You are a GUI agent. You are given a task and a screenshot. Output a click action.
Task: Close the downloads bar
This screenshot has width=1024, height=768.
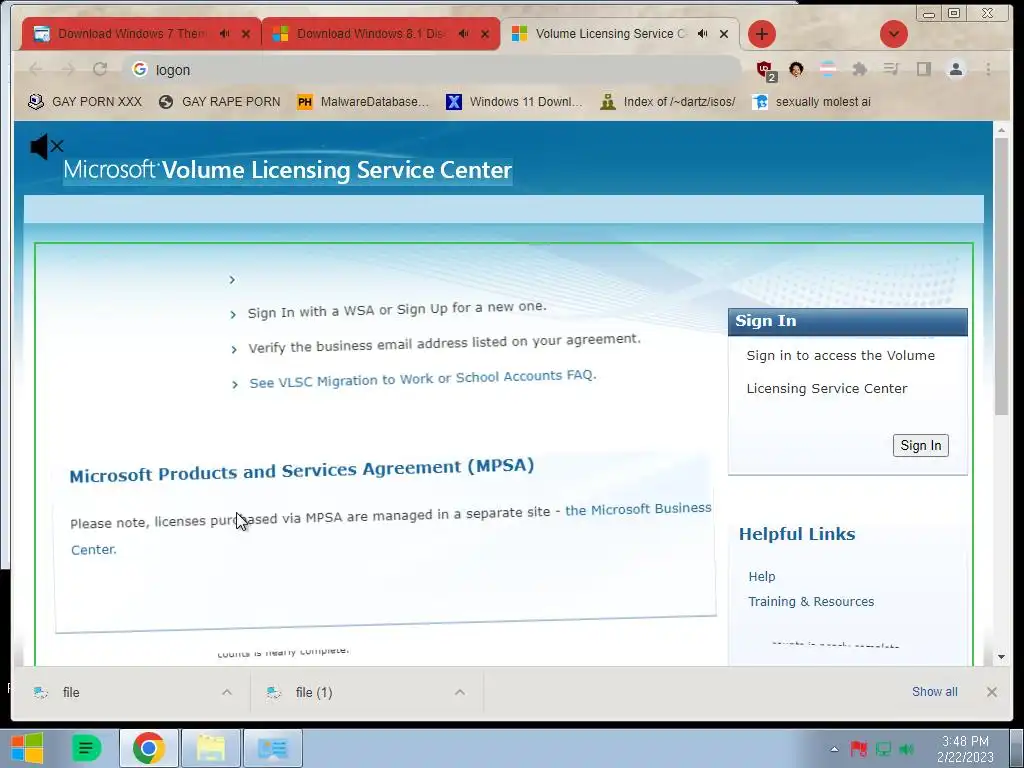(x=991, y=692)
